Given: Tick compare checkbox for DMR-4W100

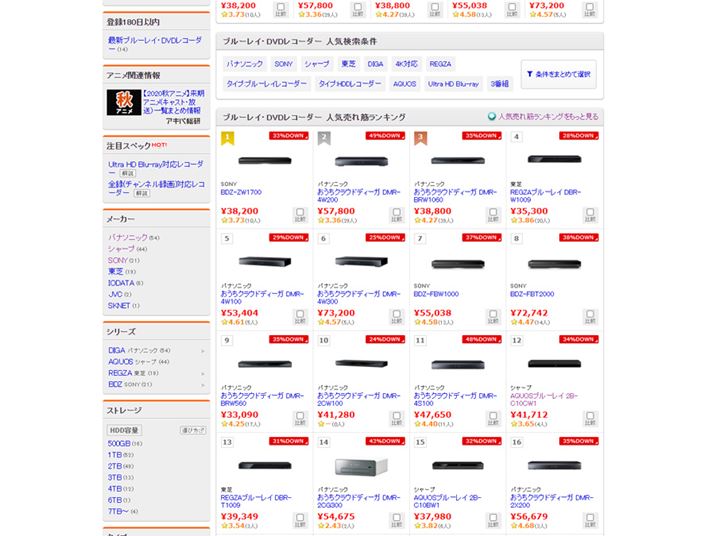Looking at the screenshot, I should click(300, 316).
